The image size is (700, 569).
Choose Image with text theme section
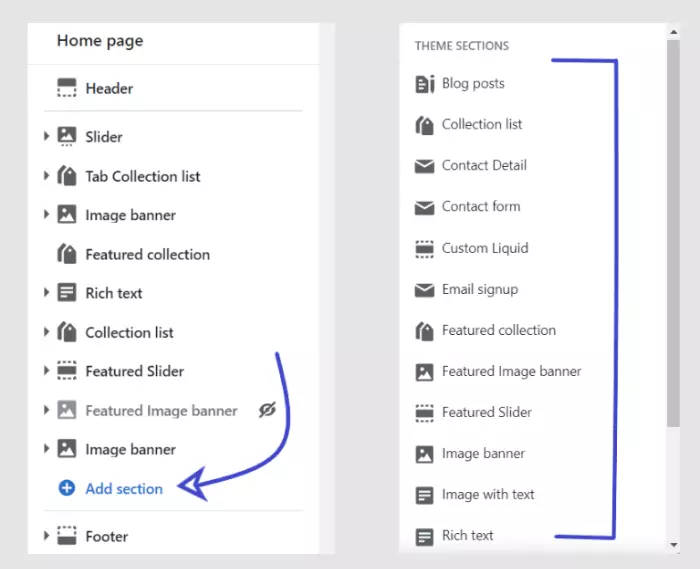point(488,494)
